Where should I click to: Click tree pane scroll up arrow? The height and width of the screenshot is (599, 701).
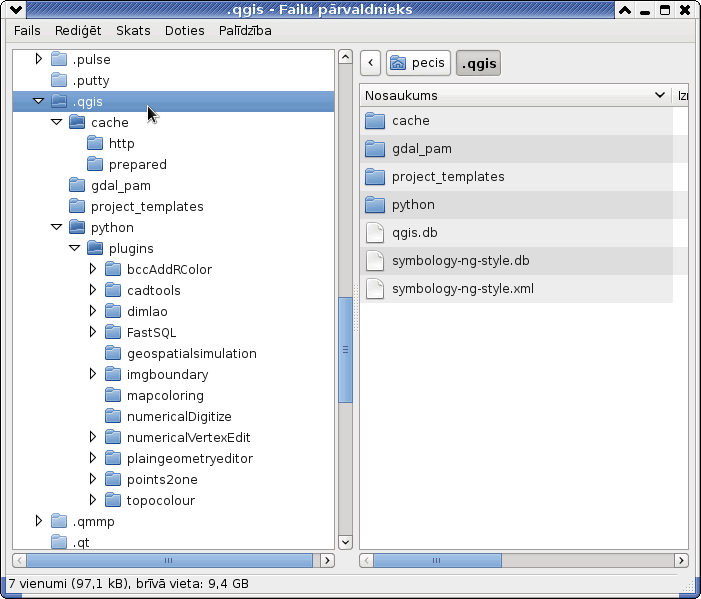tap(345, 57)
